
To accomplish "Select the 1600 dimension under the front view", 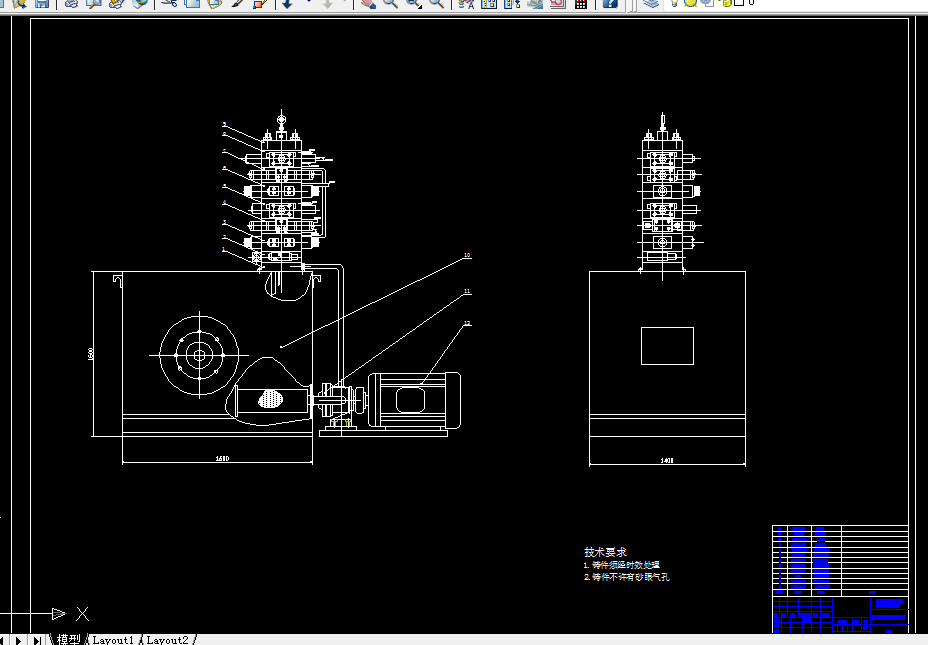I will pyautogui.click(x=222, y=459).
